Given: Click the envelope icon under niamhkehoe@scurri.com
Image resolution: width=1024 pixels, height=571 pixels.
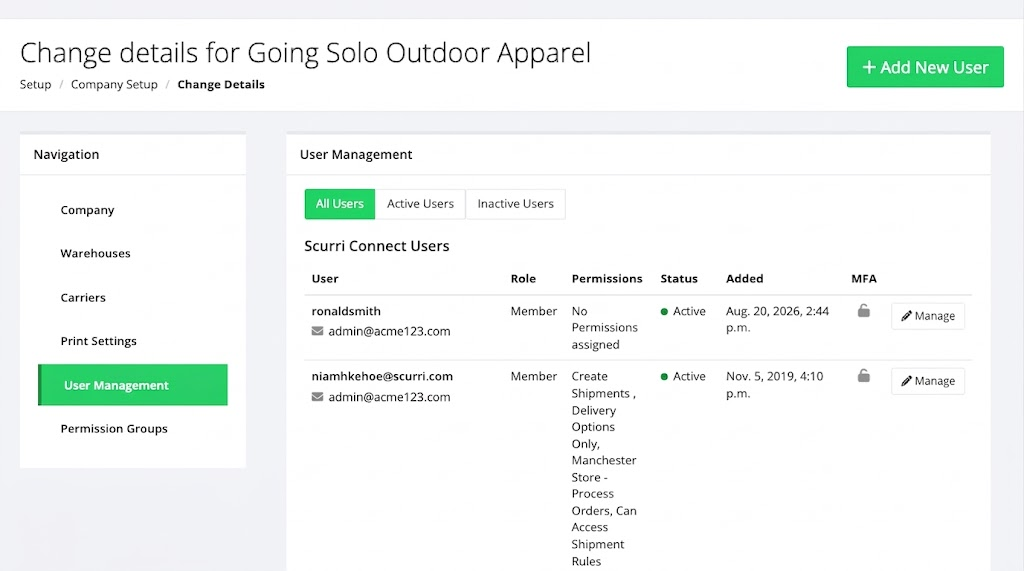Looking at the screenshot, I should (x=317, y=397).
